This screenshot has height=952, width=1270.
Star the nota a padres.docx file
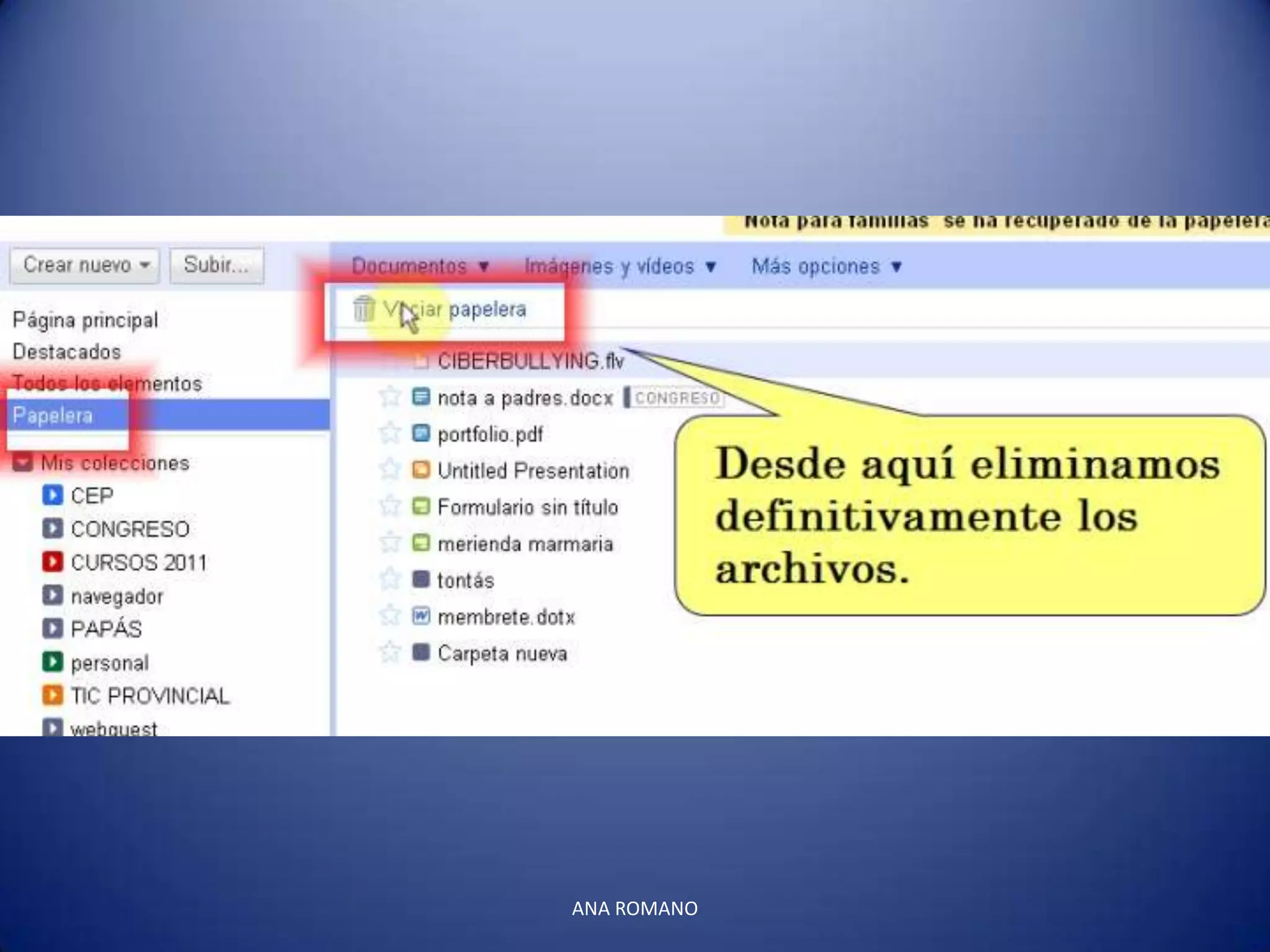point(389,397)
